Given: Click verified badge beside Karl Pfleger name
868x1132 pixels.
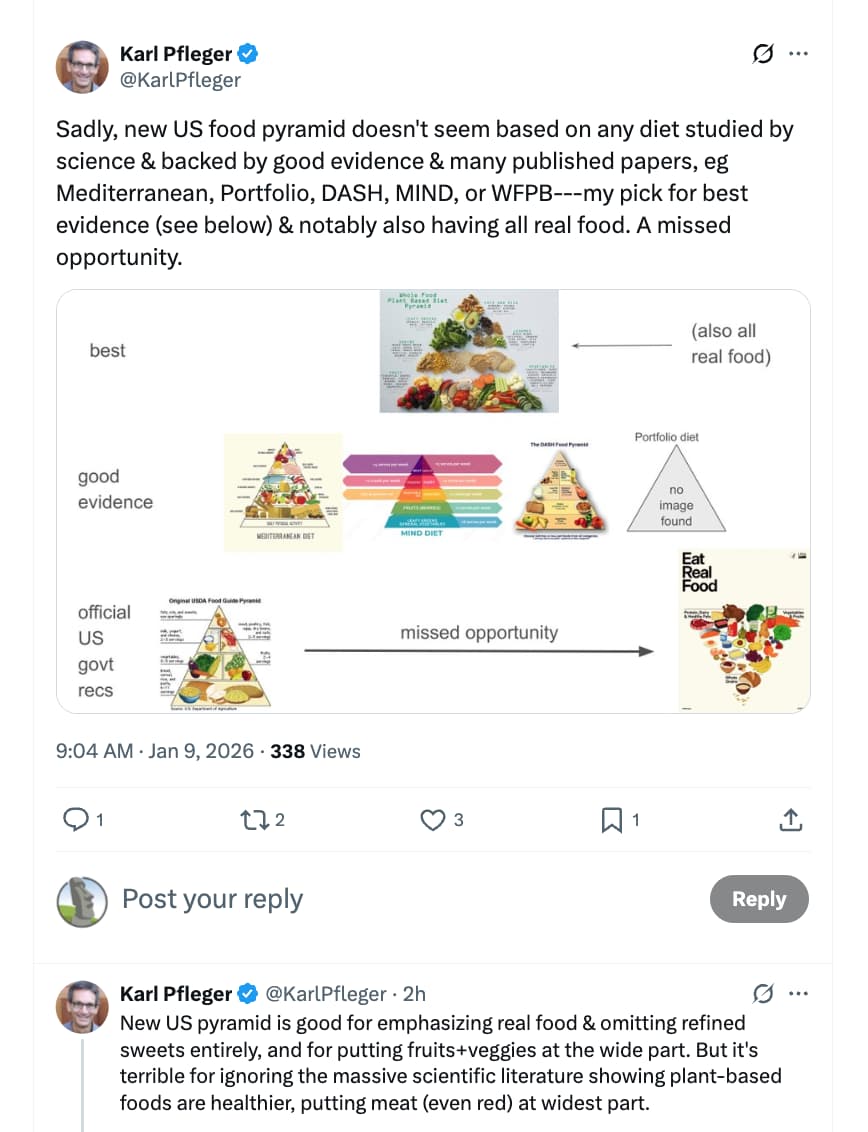Looking at the screenshot, I should click(248, 54).
